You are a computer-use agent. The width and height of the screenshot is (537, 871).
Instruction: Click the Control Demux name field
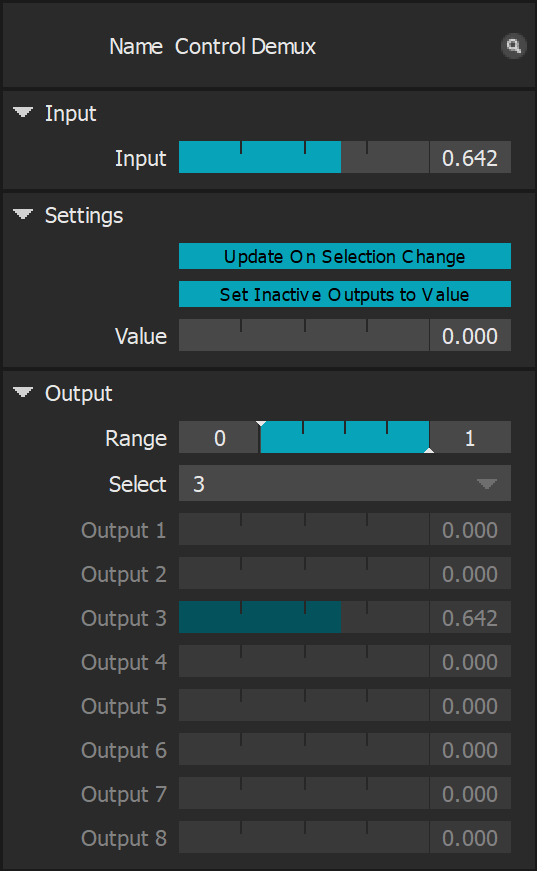click(245, 47)
